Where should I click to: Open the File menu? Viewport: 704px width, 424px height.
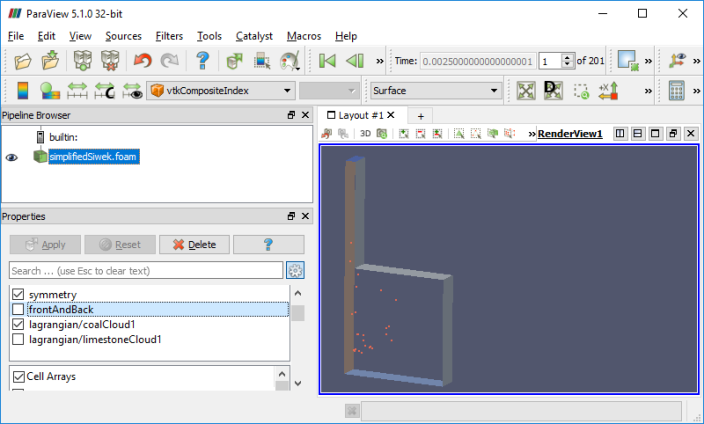point(16,36)
